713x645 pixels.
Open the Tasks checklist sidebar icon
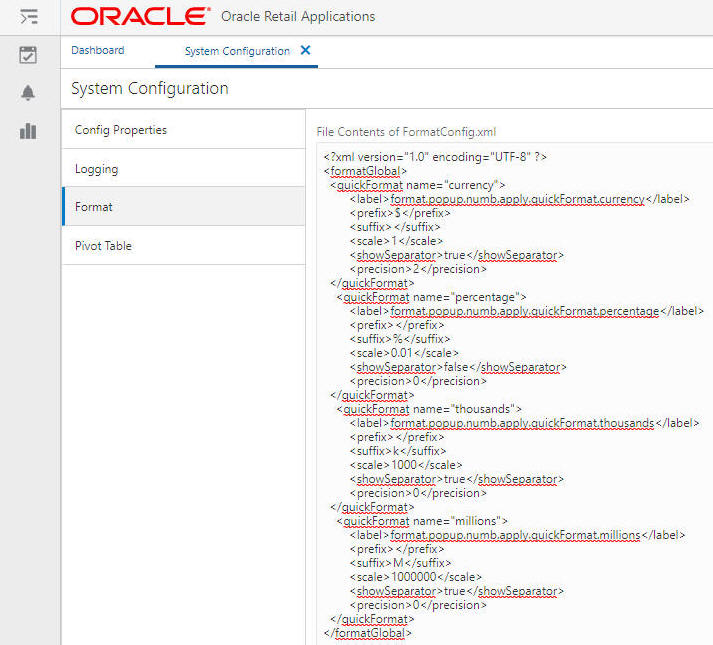point(28,55)
